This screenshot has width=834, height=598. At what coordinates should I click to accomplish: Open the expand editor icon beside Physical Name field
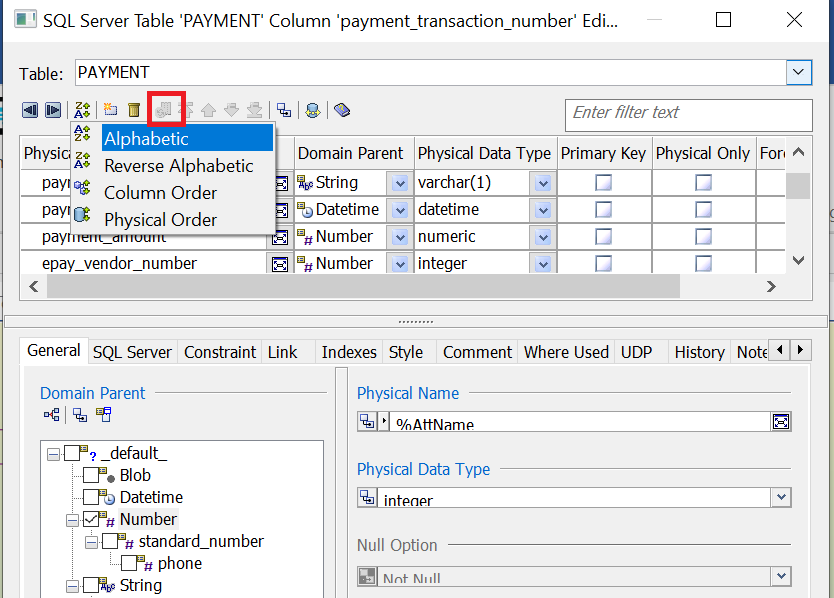coord(781,422)
